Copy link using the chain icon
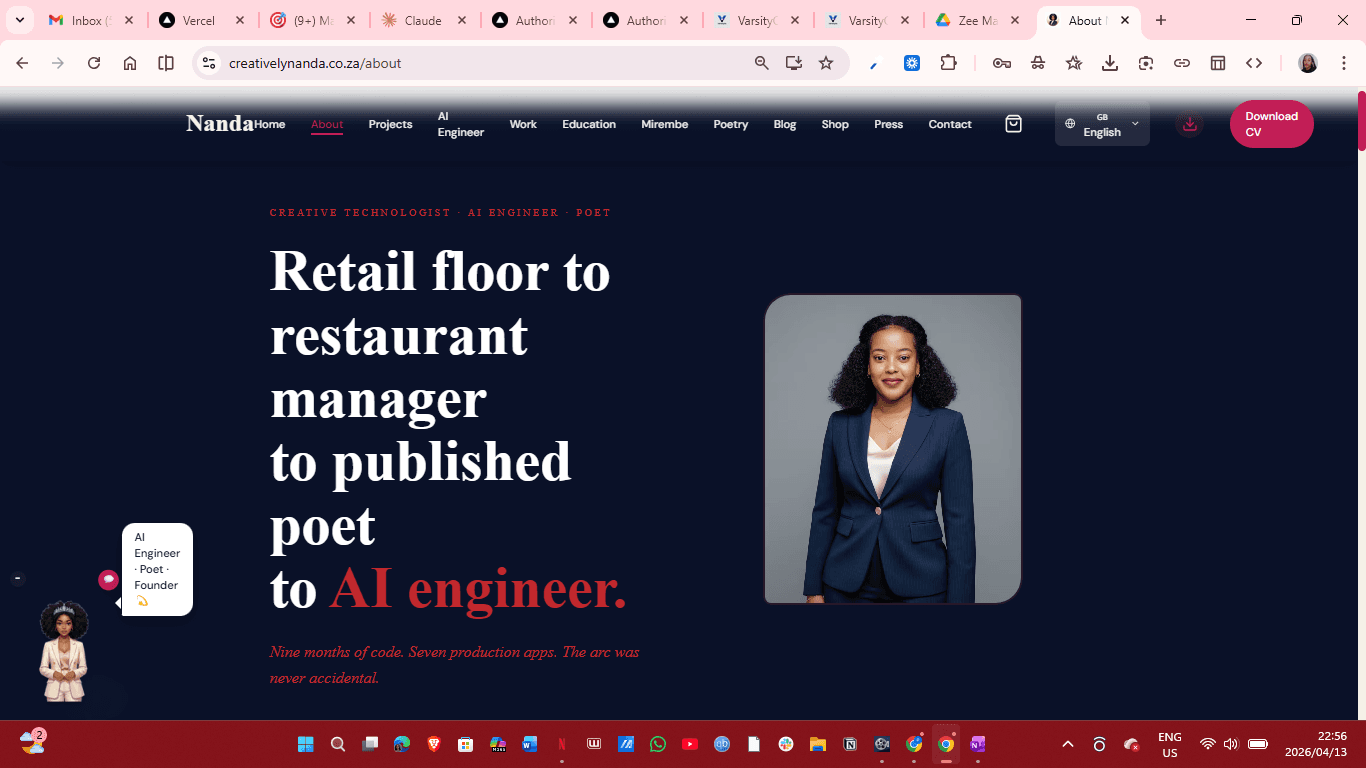1366x768 pixels. tap(1182, 63)
